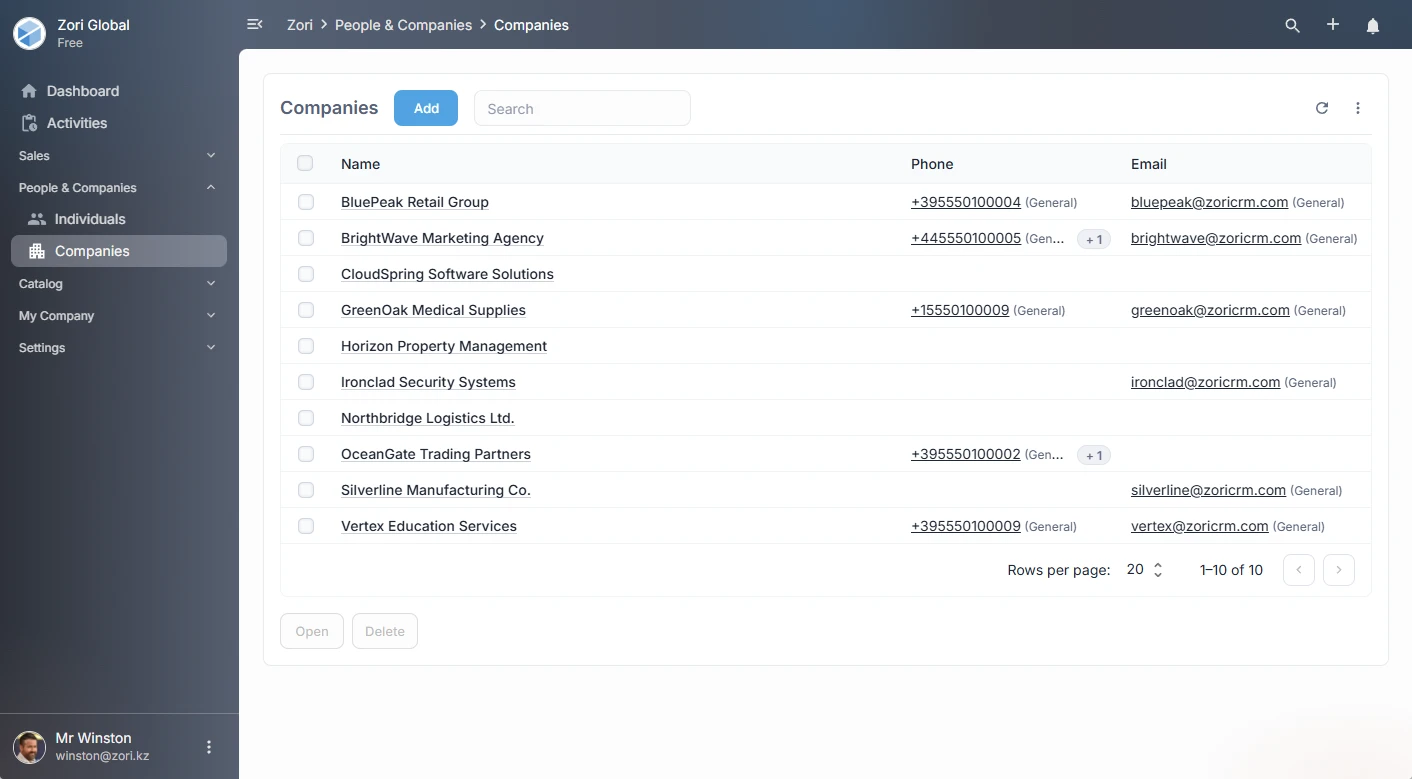1412x779 pixels.
Task: Expand the Settings sidebar section
Action: (119, 348)
